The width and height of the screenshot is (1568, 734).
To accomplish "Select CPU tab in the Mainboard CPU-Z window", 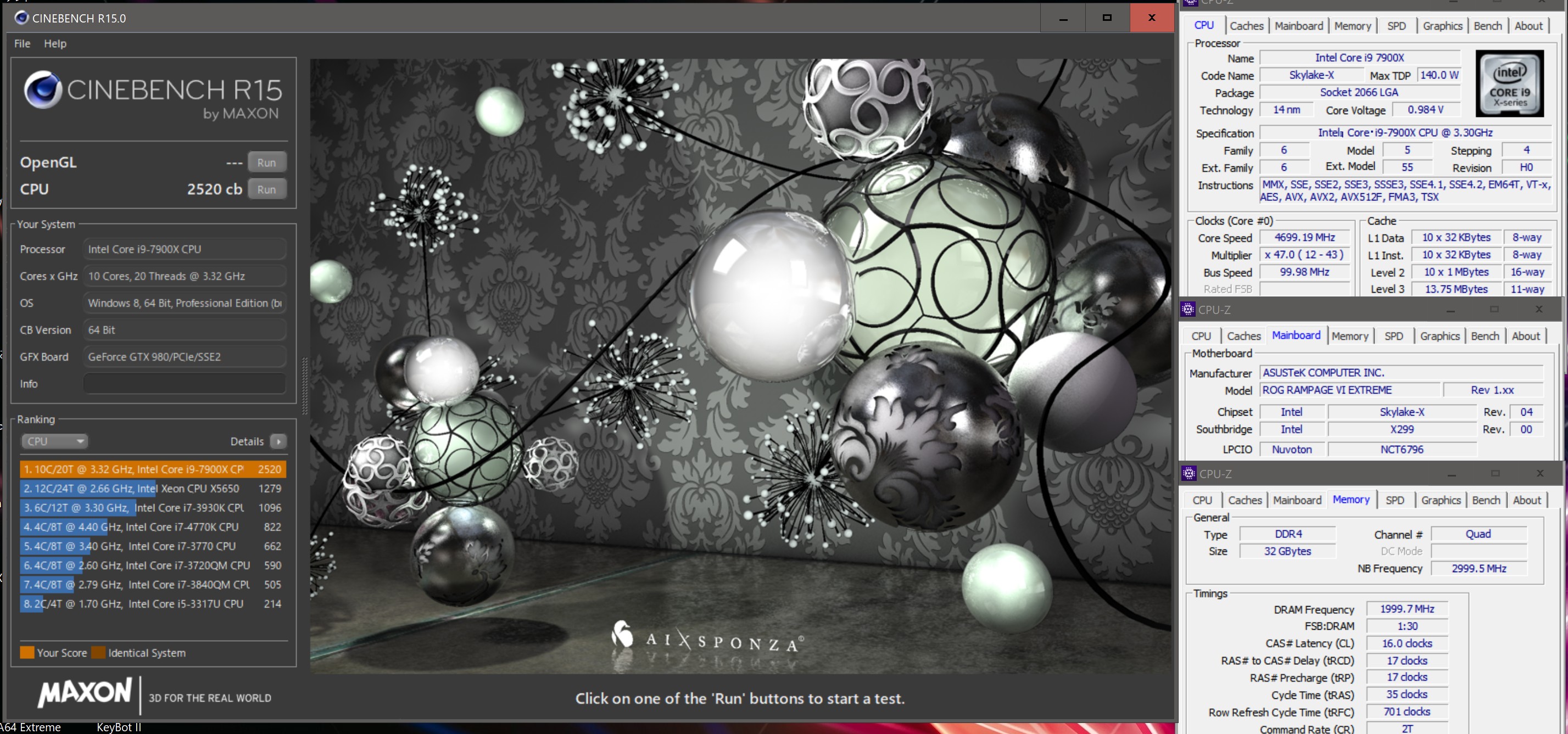I will point(1201,336).
